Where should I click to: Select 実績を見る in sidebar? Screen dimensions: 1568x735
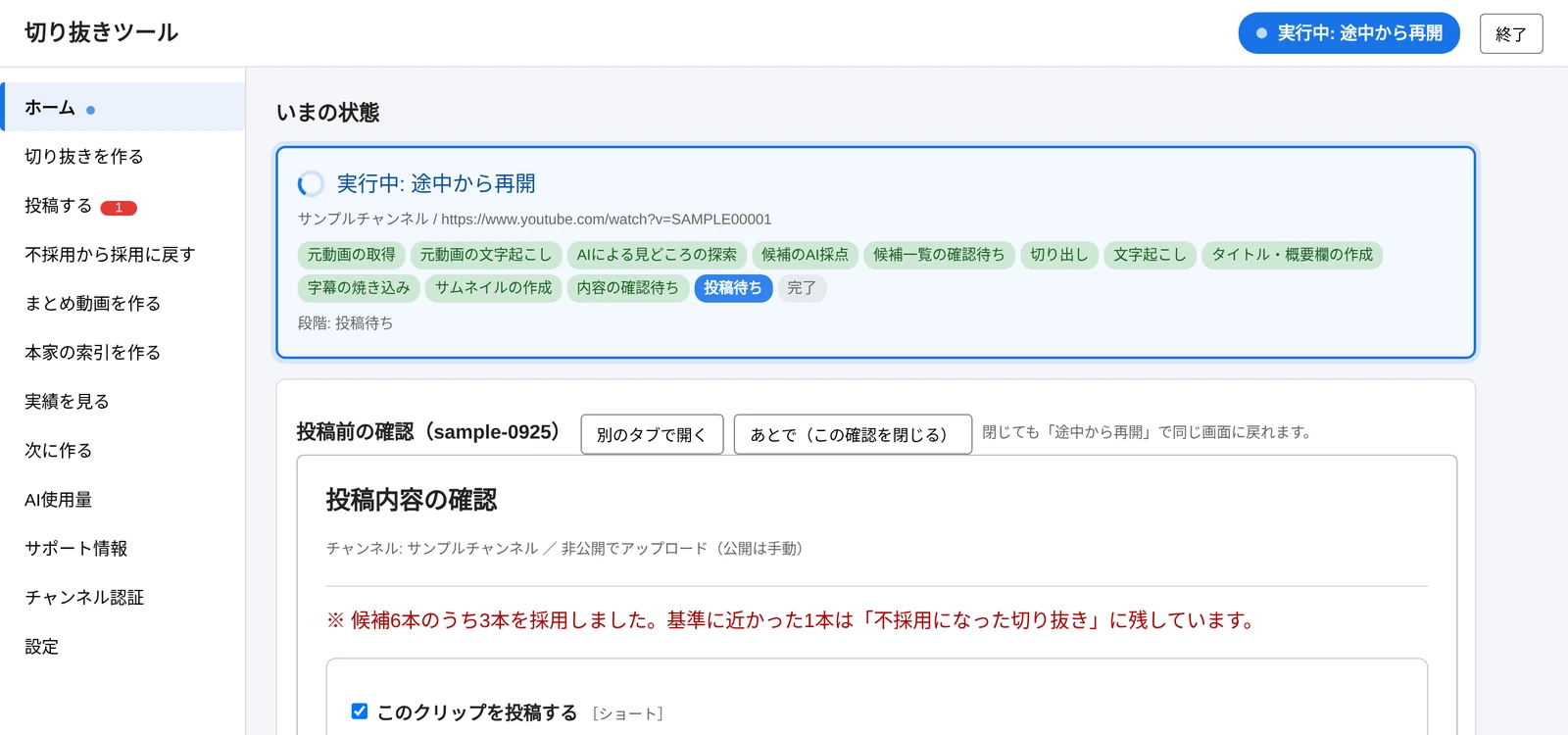pyautogui.click(x=122, y=401)
